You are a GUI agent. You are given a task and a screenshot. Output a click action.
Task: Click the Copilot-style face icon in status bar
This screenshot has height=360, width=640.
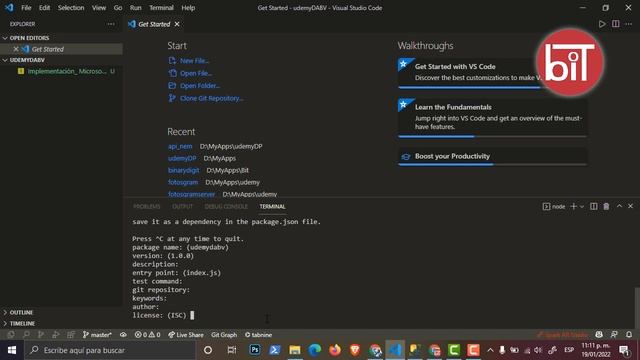[x=599, y=335]
